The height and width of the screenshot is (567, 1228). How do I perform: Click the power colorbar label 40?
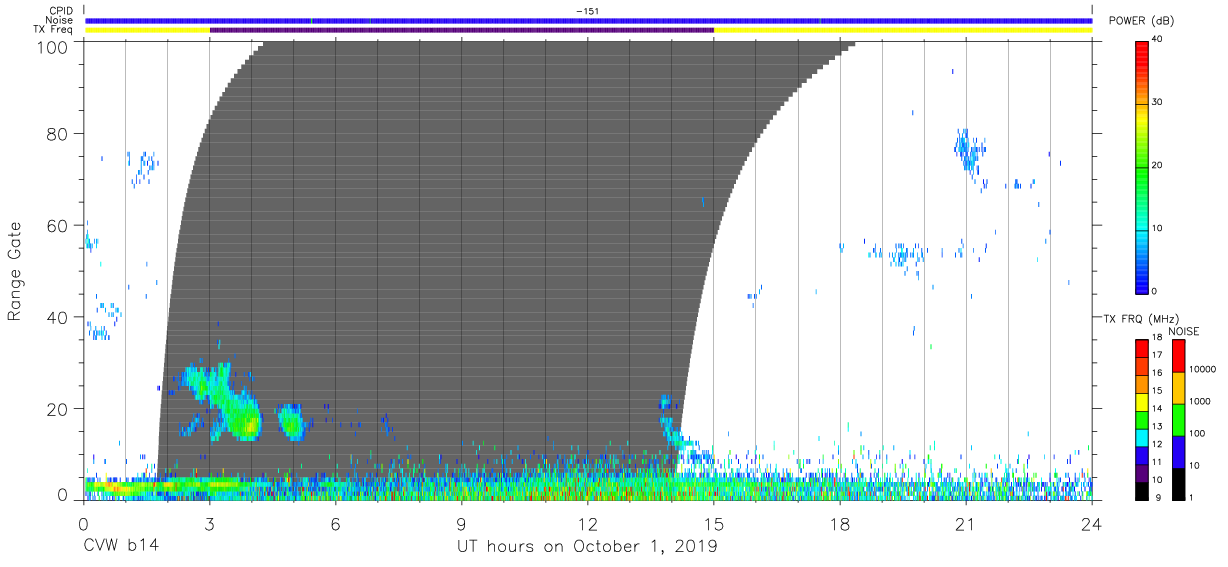pos(1159,39)
